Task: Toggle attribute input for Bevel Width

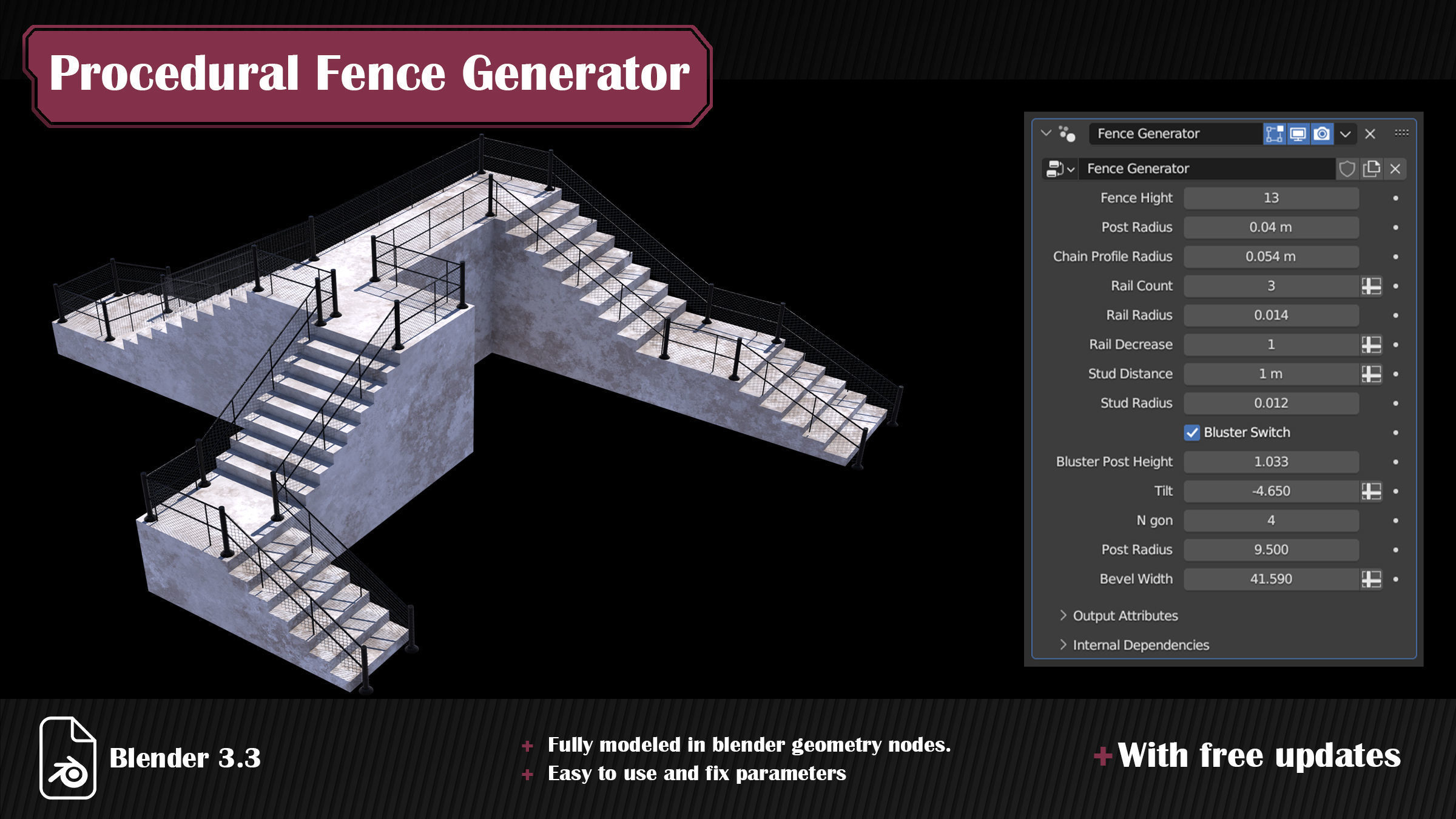Action: tap(1371, 579)
